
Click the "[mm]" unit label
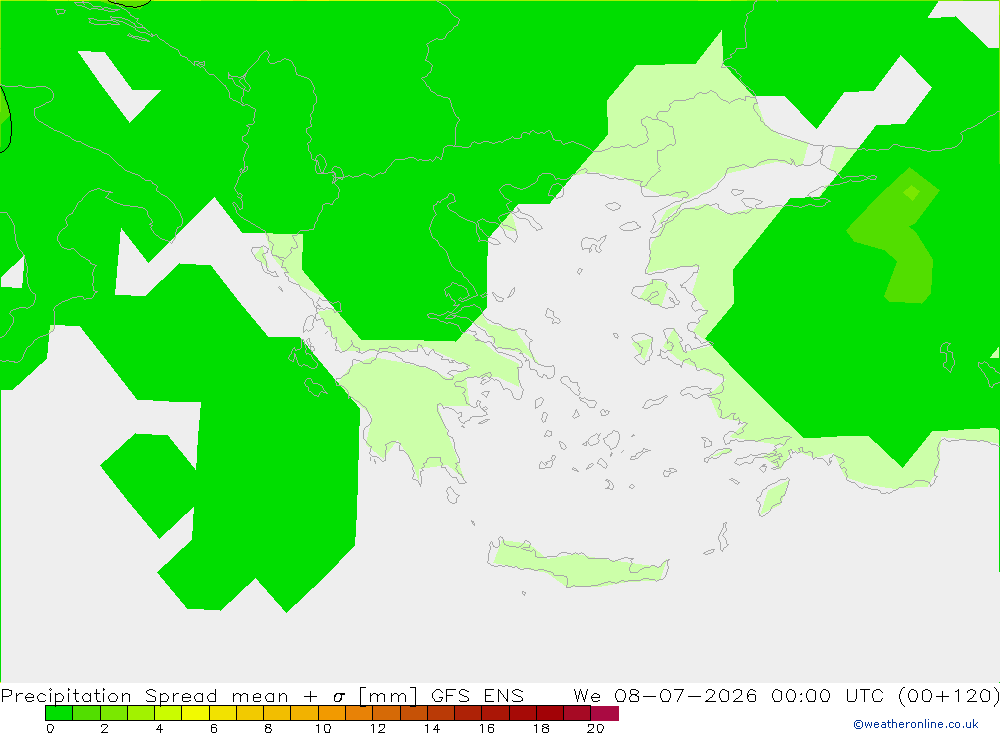pos(388,696)
